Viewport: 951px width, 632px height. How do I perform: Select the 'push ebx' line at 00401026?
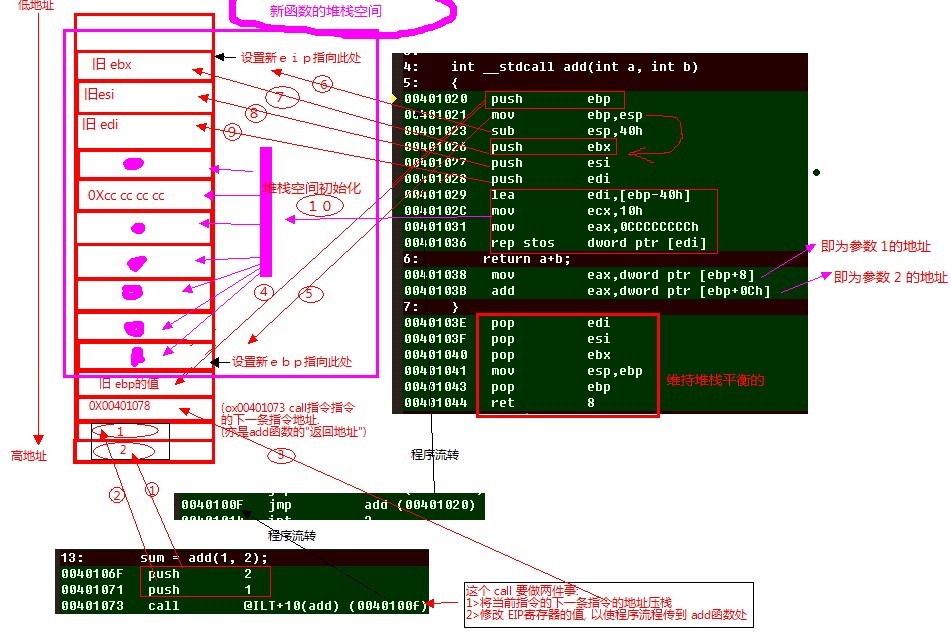(x=550, y=147)
